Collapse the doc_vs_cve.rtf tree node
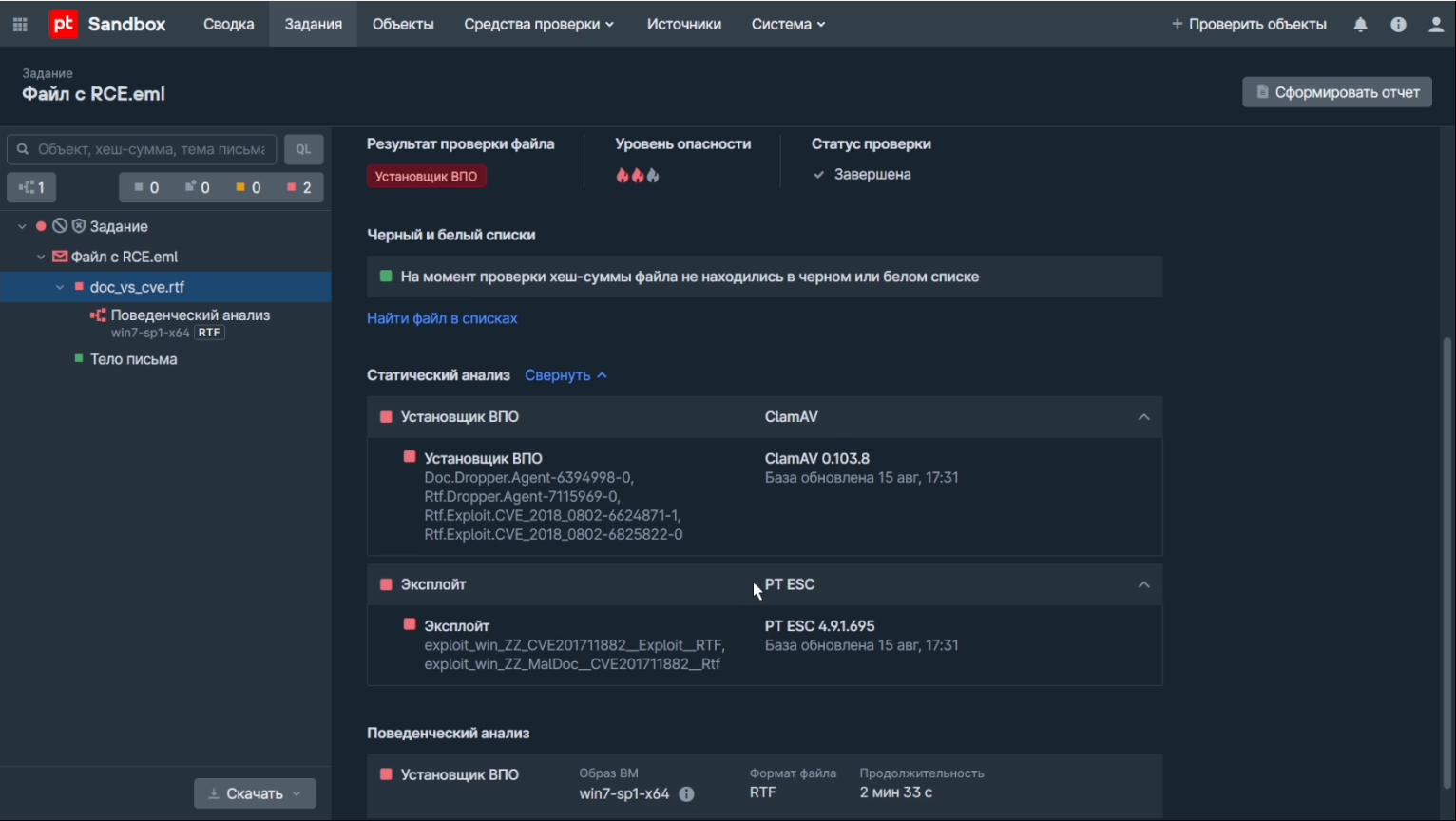 tap(60, 287)
